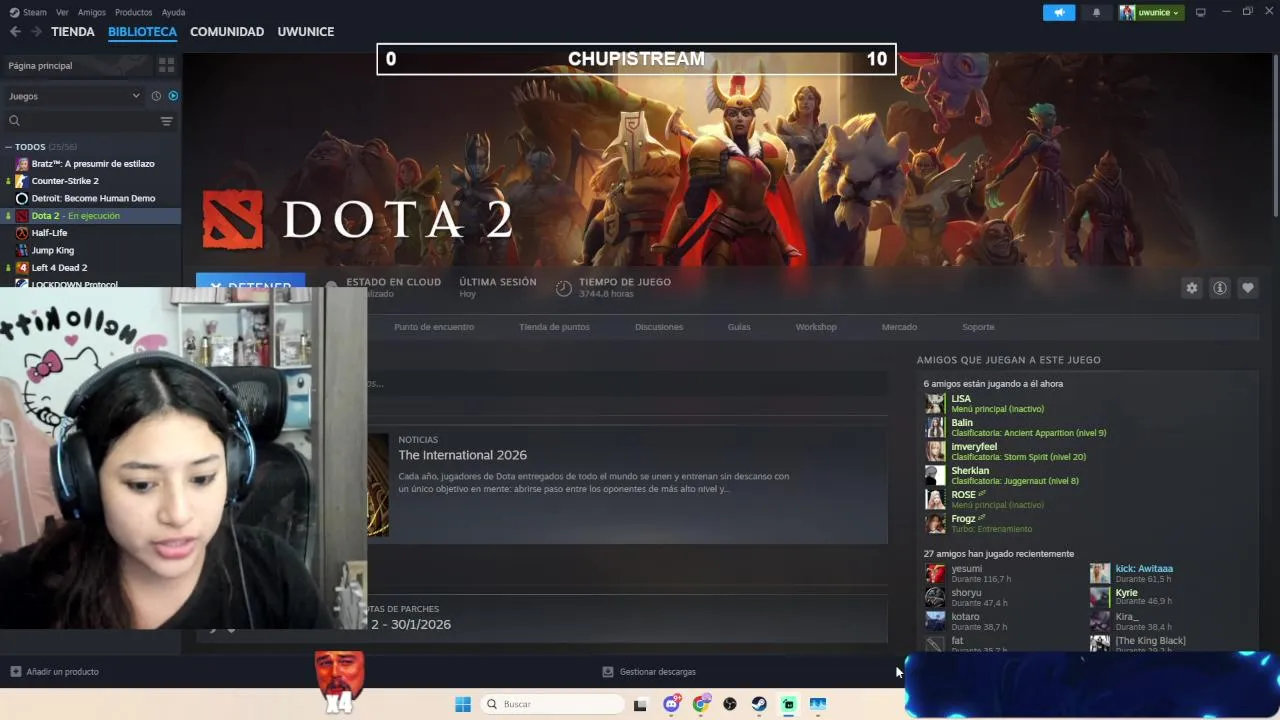Screen dimensions: 1280x720
Task: Go to the BIBLIOTECA section
Action: (x=142, y=32)
